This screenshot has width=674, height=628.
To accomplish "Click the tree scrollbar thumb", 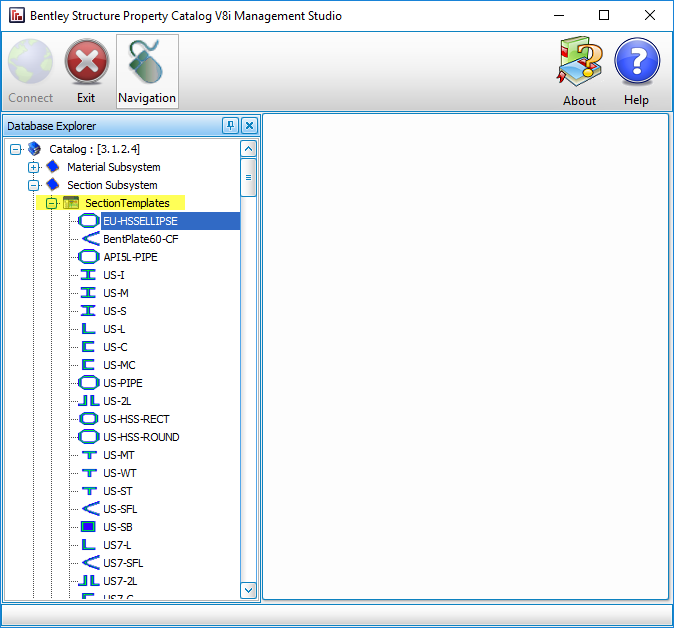I will [x=248, y=177].
